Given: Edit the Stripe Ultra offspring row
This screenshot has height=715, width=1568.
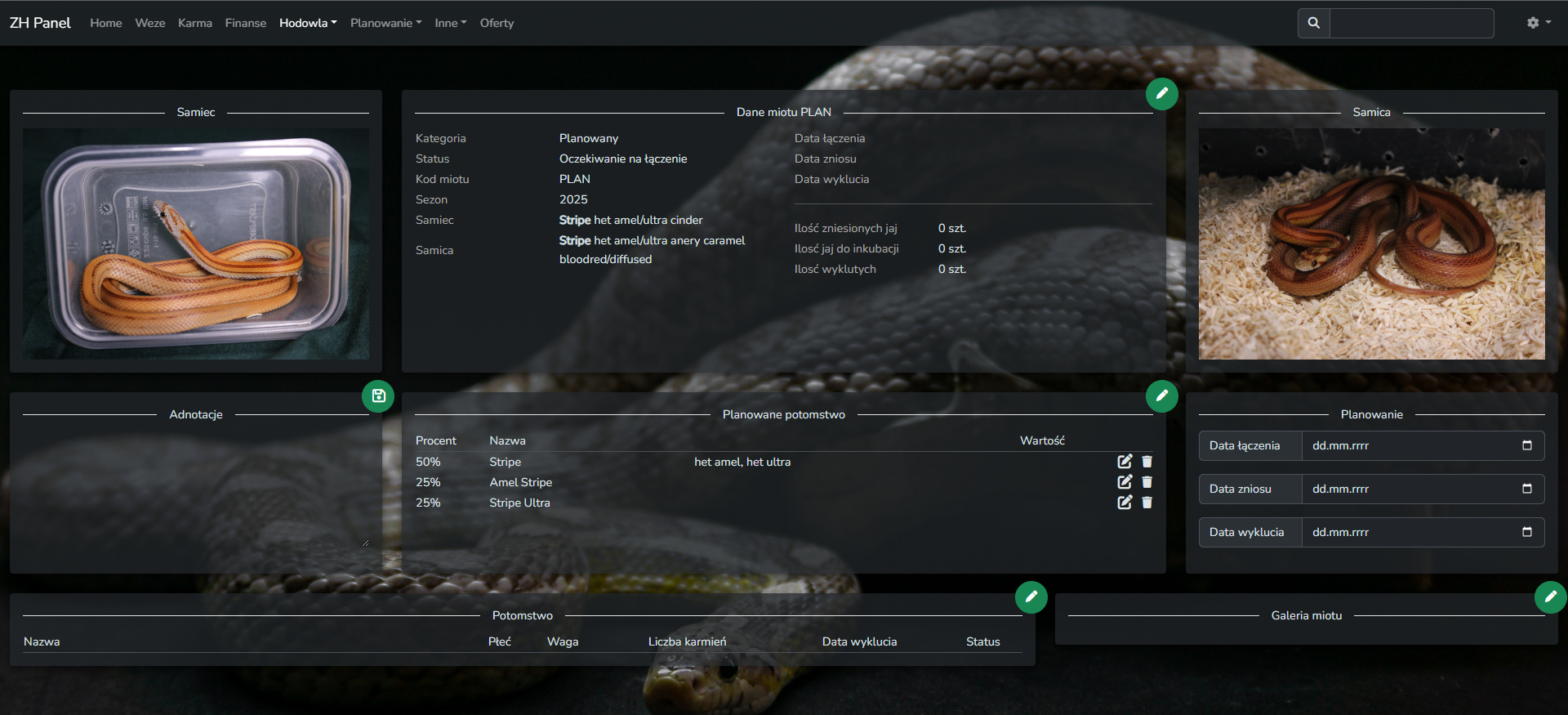Looking at the screenshot, I should [1125, 503].
